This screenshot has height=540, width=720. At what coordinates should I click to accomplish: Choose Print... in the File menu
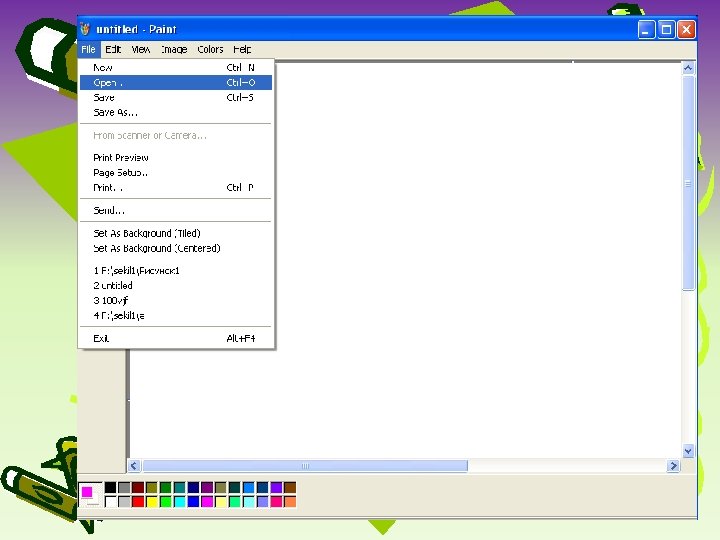click(176, 188)
